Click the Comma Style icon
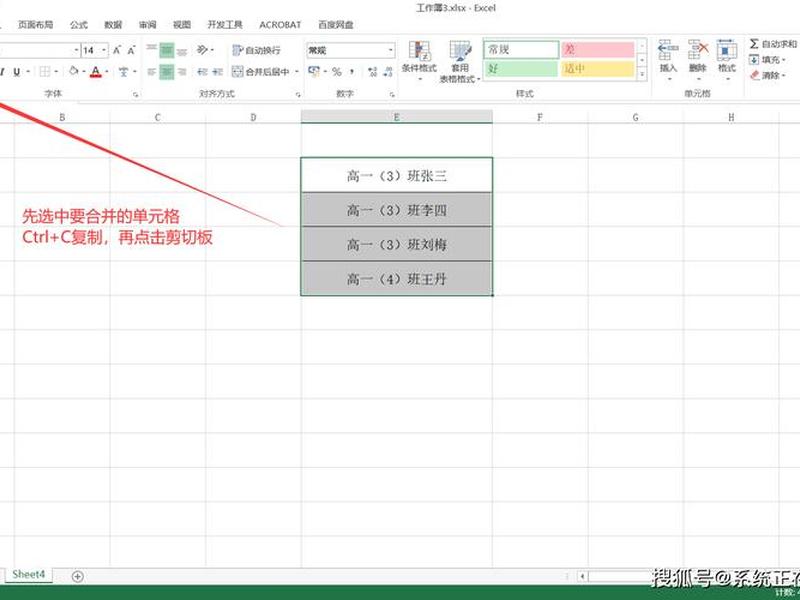 (x=352, y=71)
